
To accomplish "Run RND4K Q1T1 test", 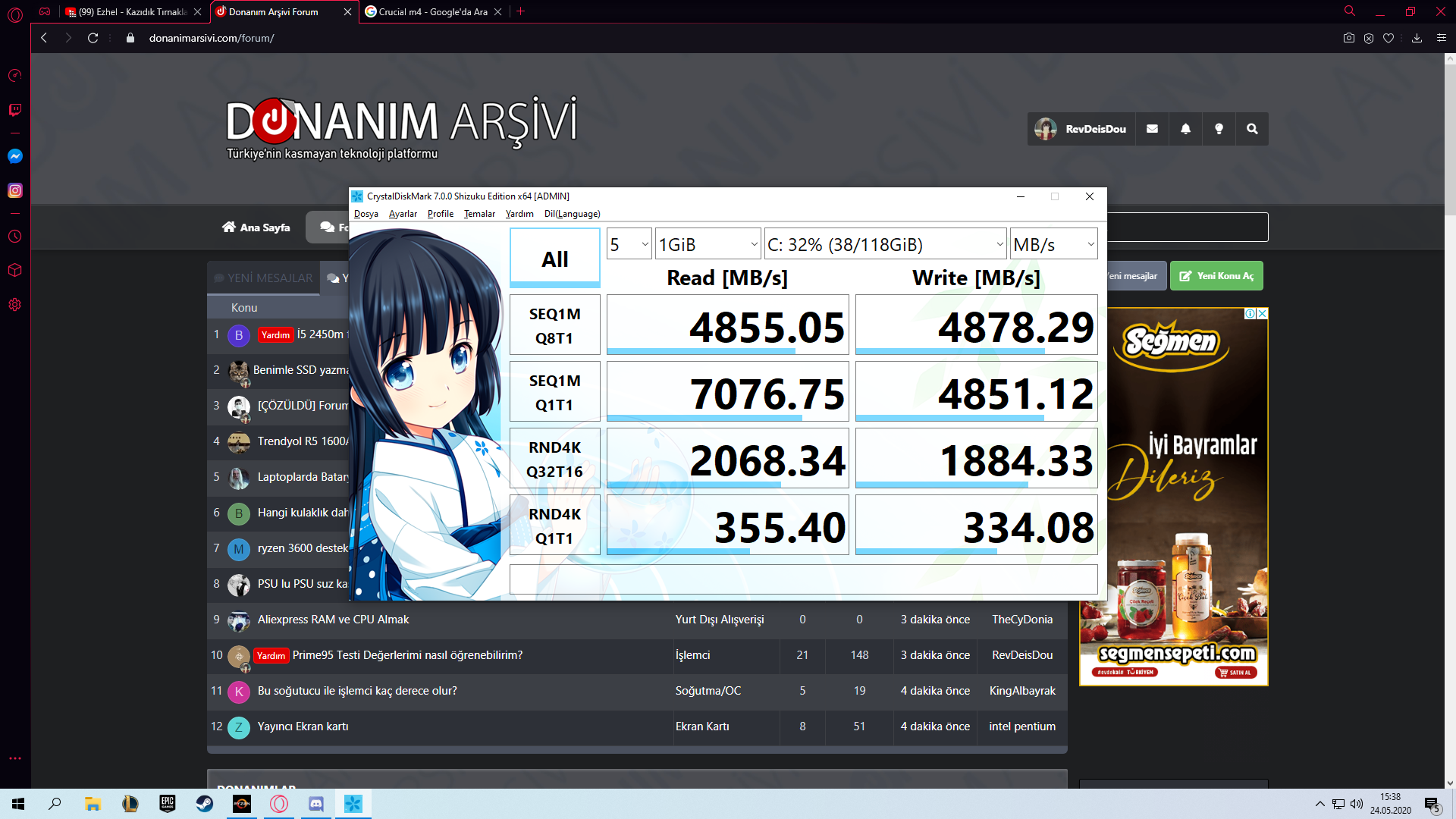I will pos(555,526).
